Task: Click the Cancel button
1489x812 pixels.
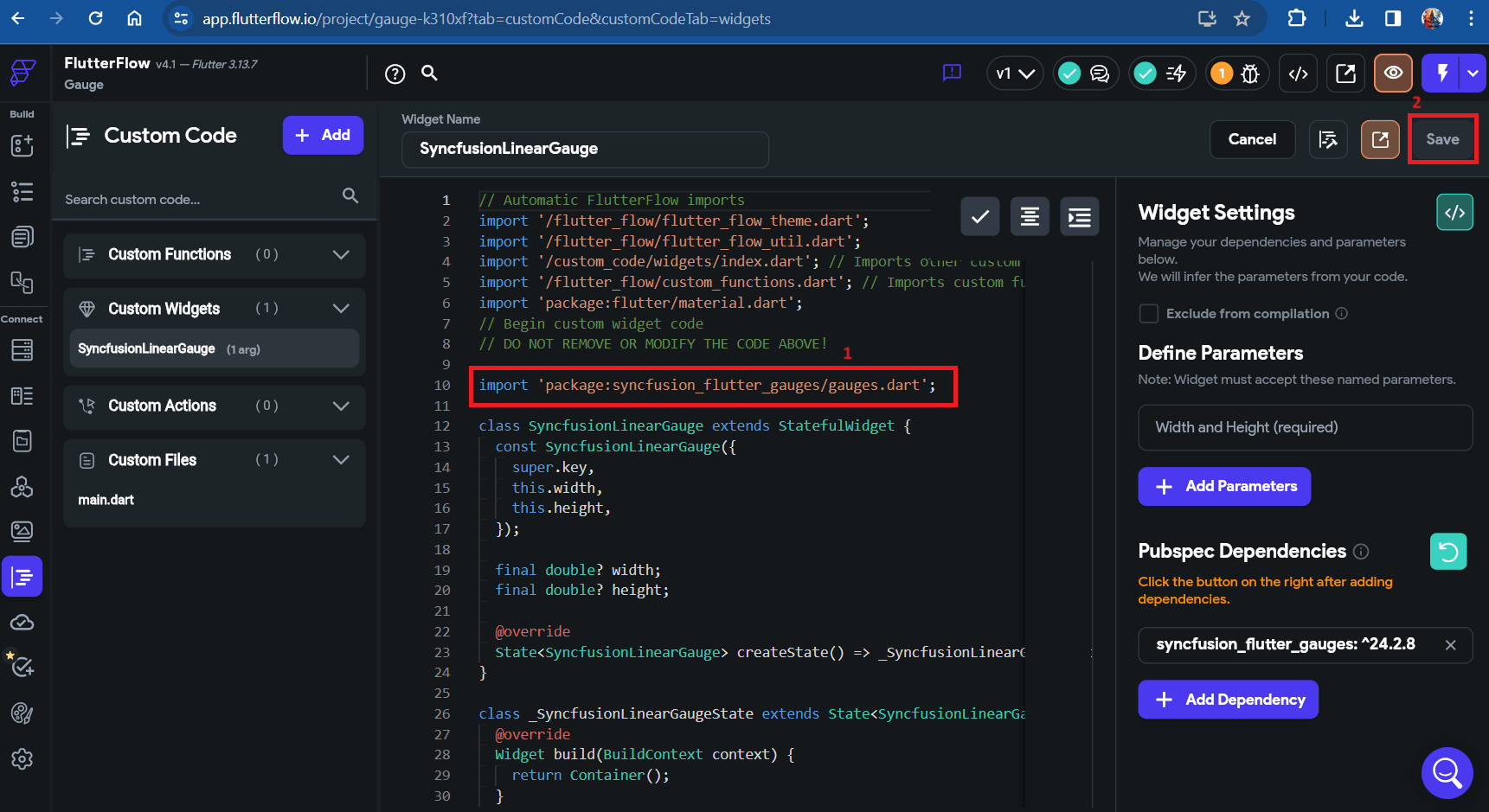Action: click(1252, 139)
